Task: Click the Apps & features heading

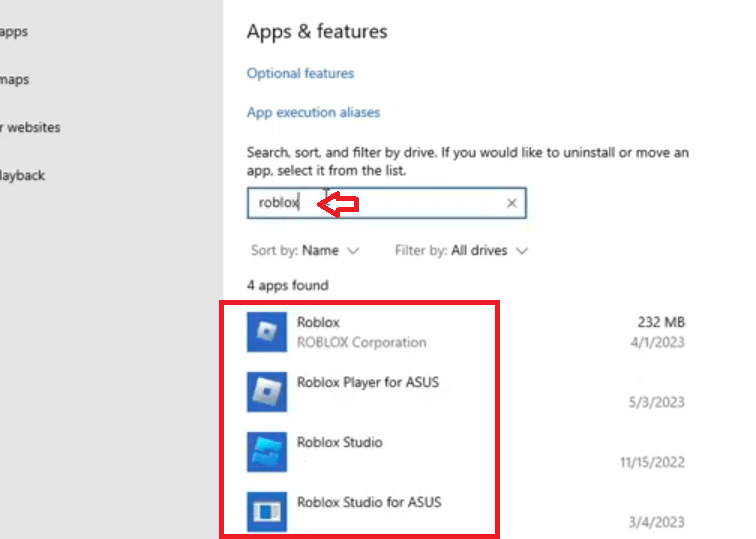Action: point(317,32)
